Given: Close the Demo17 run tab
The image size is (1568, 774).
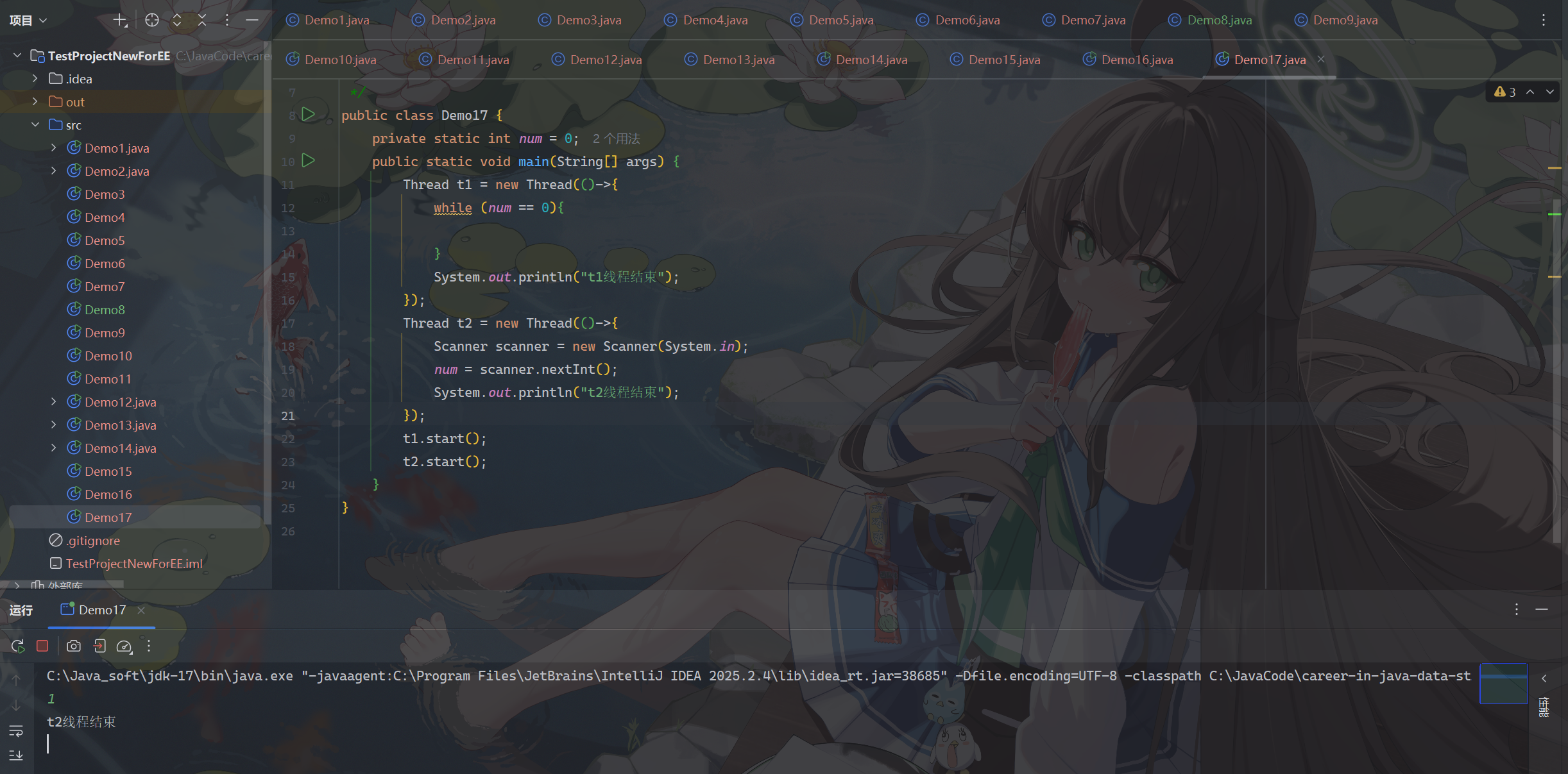Looking at the screenshot, I should coord(142,610).
